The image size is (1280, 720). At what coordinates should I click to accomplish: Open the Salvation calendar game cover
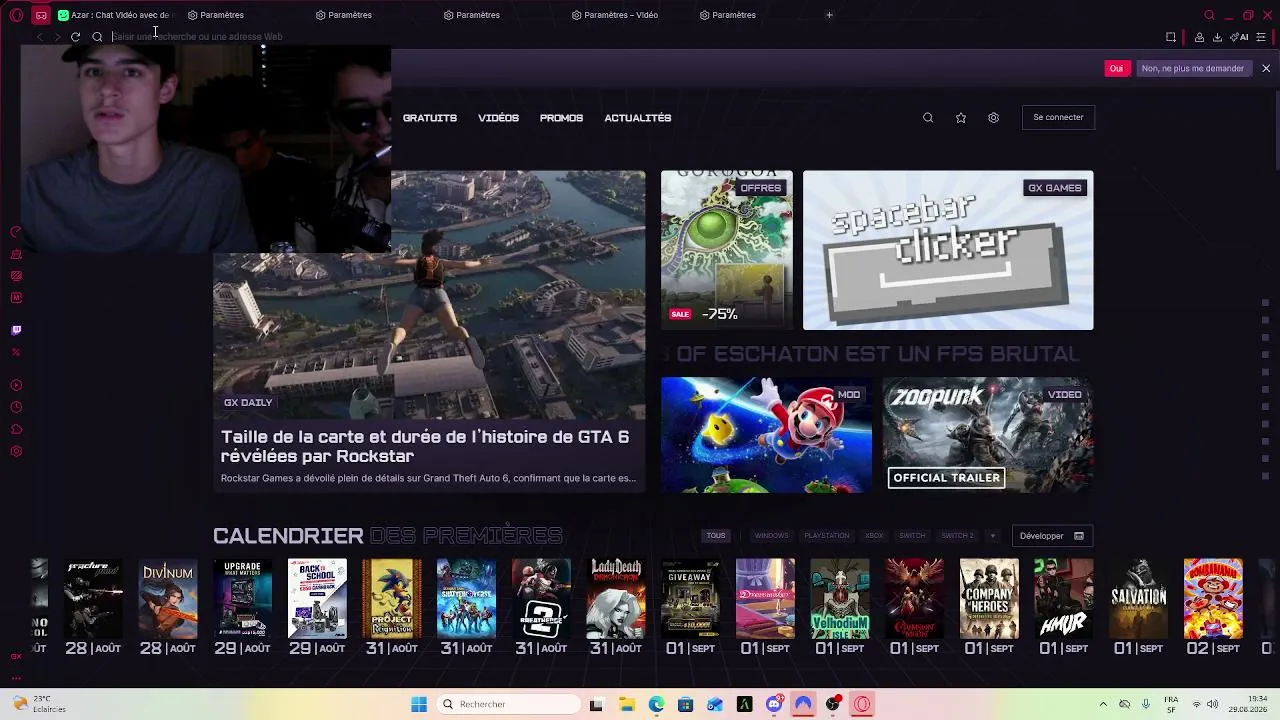coord(1138,599)
